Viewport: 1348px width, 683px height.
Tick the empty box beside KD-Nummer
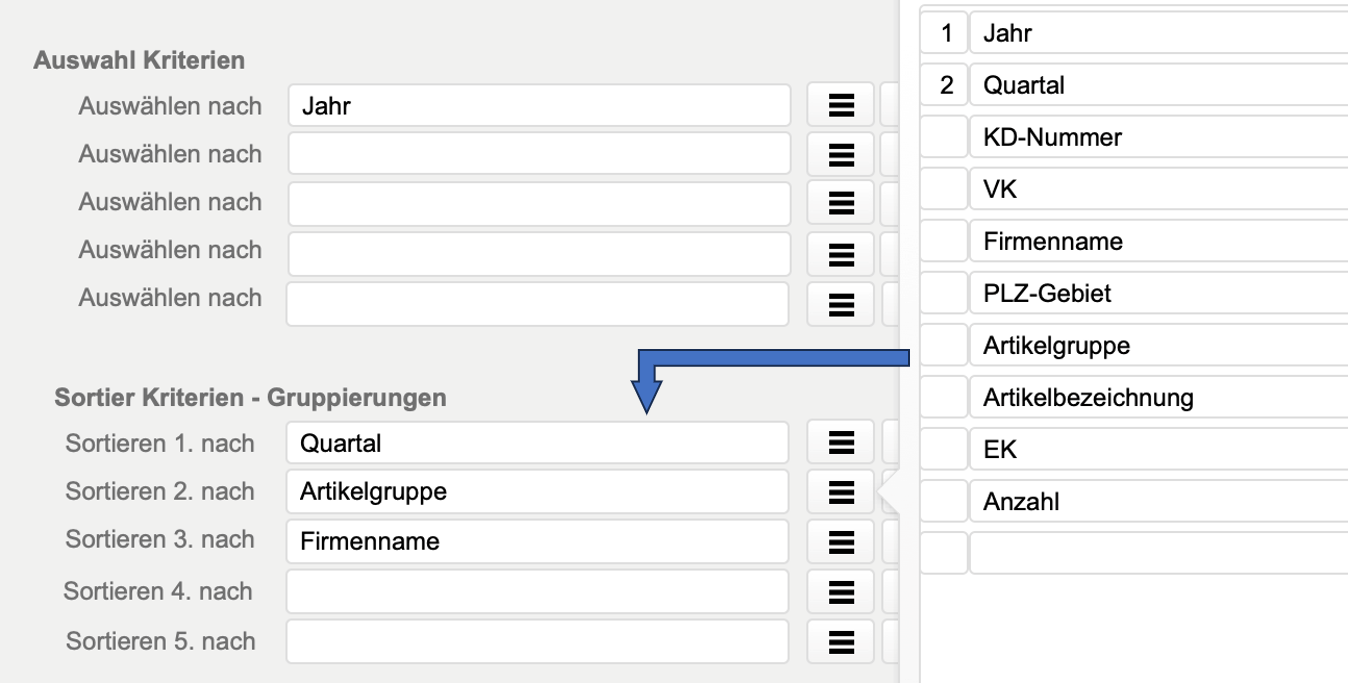pos(944,138)
